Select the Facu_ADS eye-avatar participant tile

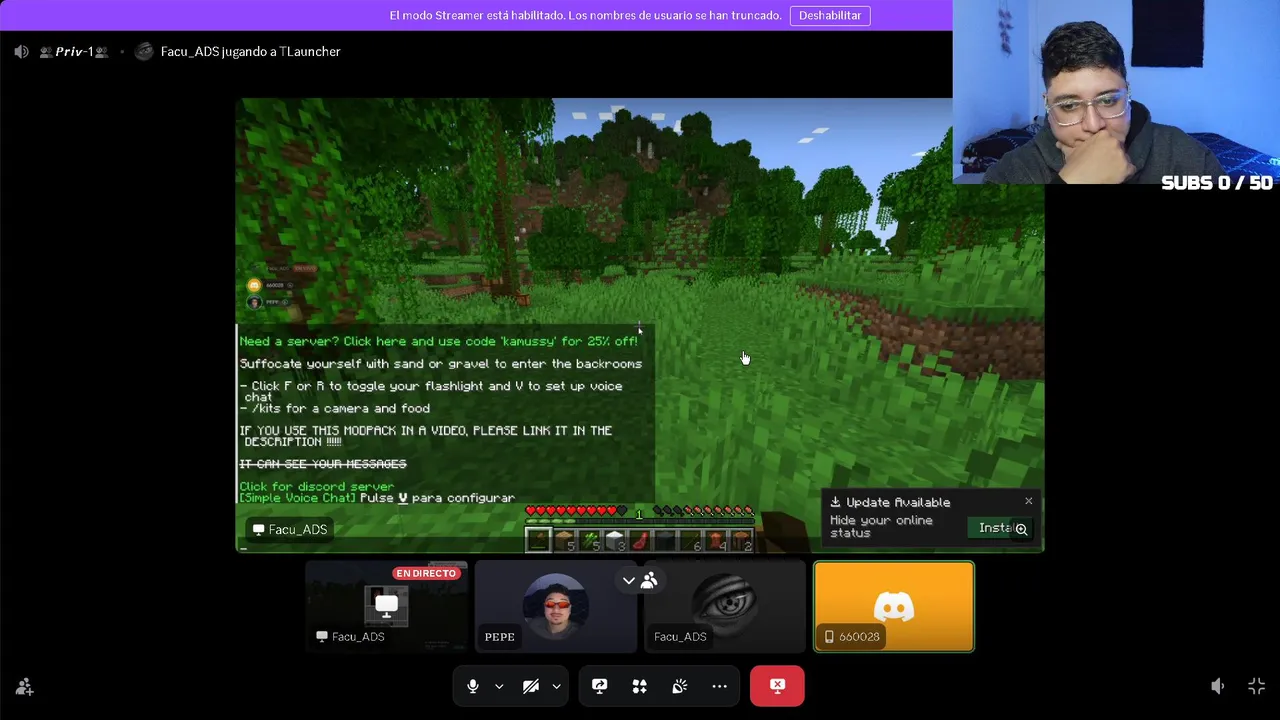(x=725, y=607)
